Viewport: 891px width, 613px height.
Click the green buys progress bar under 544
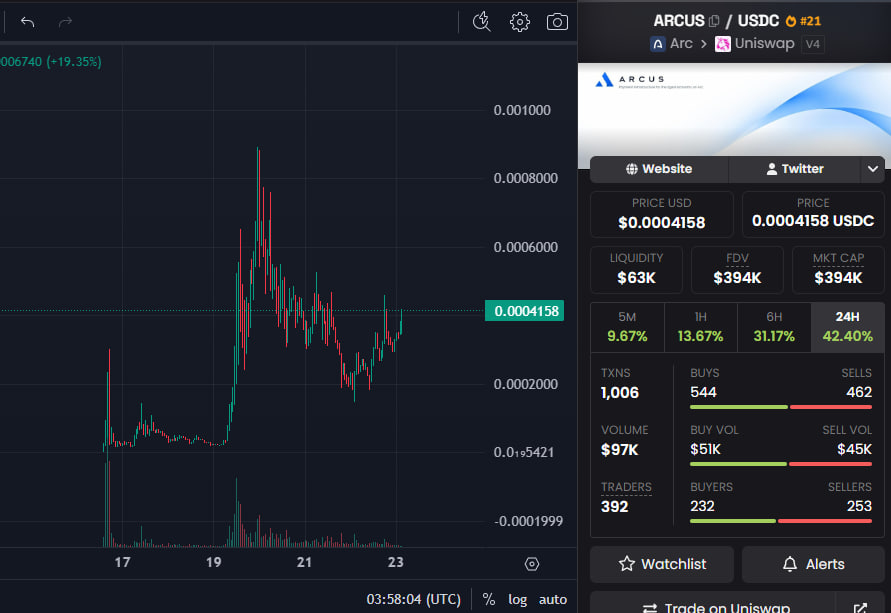click(739, 407)
